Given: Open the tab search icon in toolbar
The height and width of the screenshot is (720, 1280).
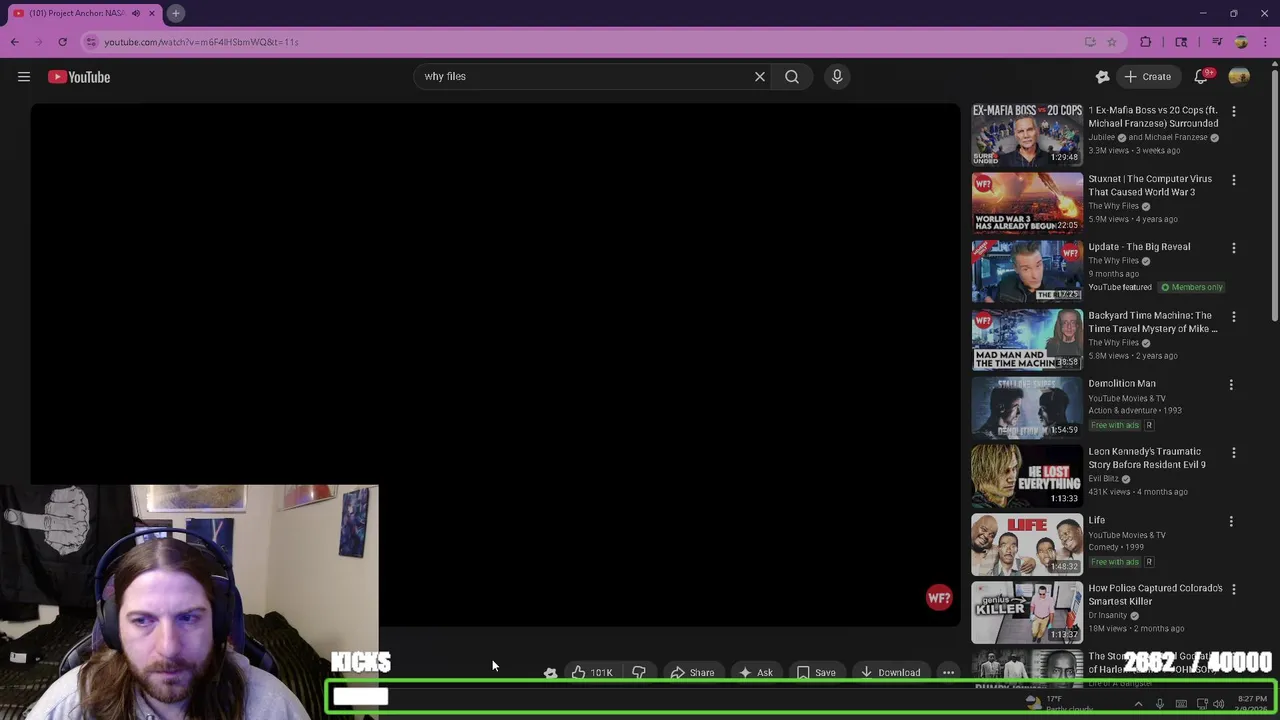Looking at the screenshot, I should [x=1181, y=42].
